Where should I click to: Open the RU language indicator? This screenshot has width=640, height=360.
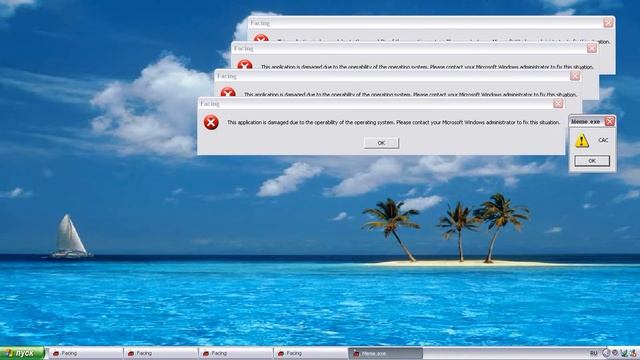pos(593,353)
